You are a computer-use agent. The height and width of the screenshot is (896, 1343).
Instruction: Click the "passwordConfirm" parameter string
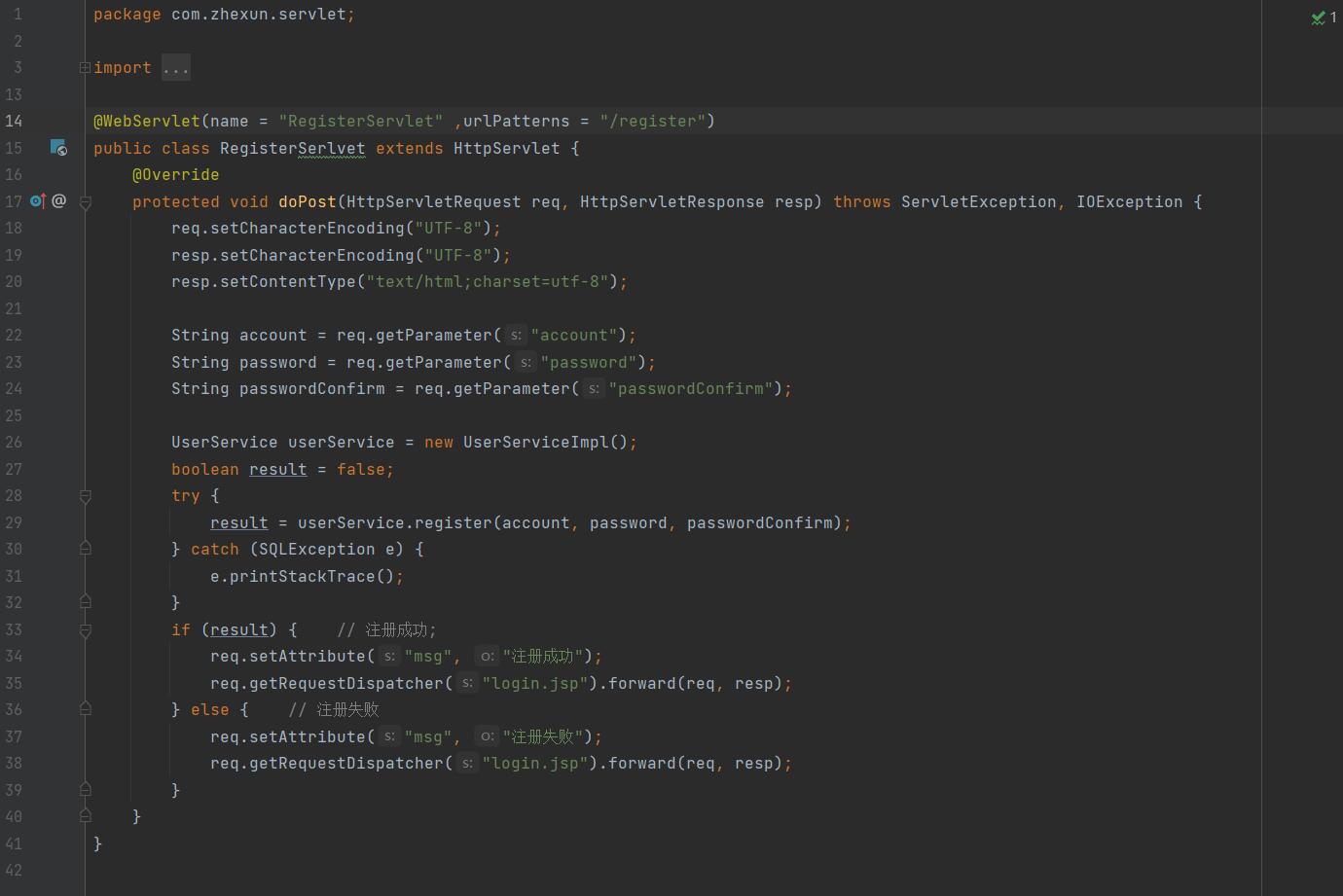691,389
